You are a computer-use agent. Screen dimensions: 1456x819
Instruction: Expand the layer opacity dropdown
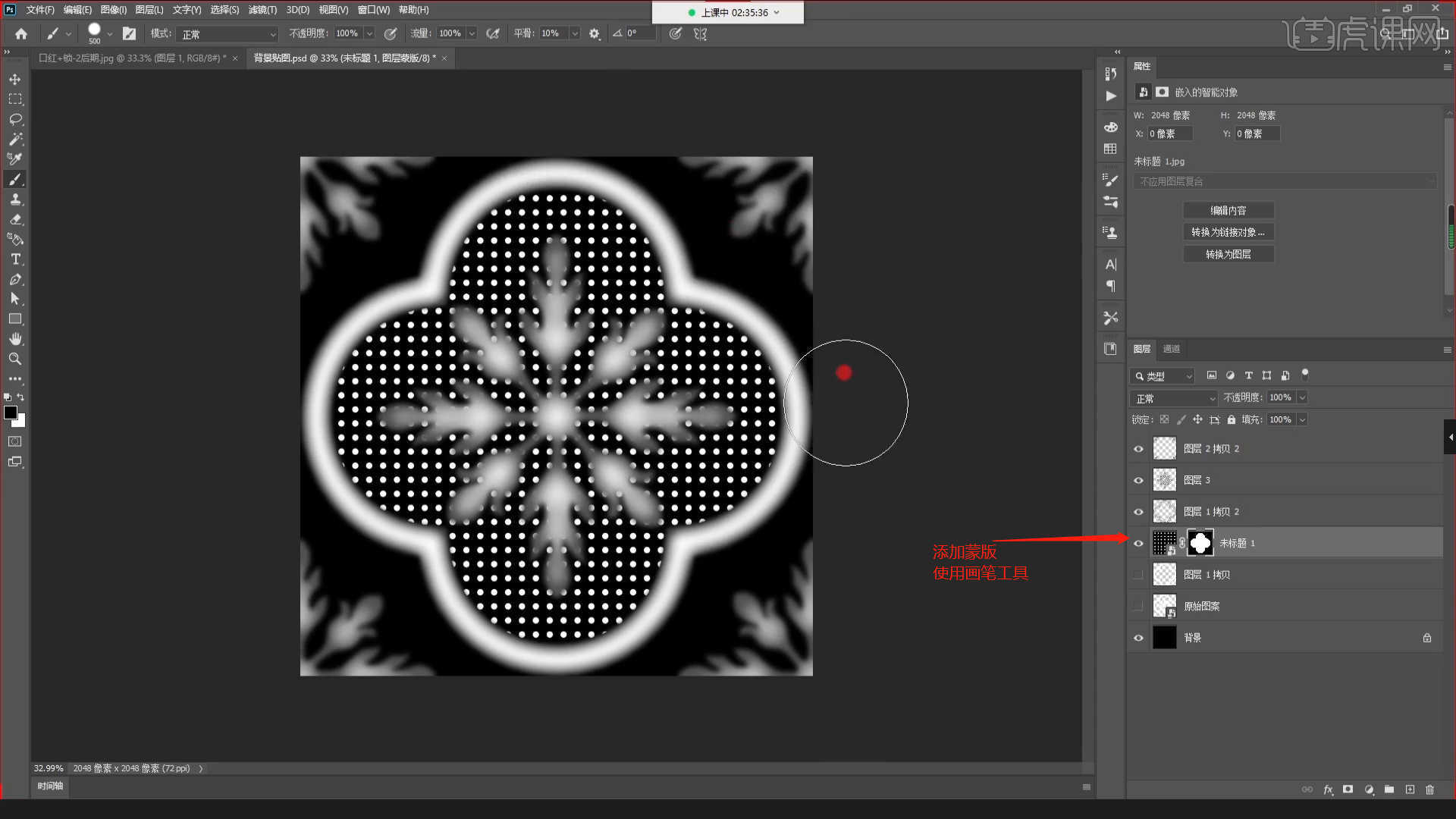1303,397
